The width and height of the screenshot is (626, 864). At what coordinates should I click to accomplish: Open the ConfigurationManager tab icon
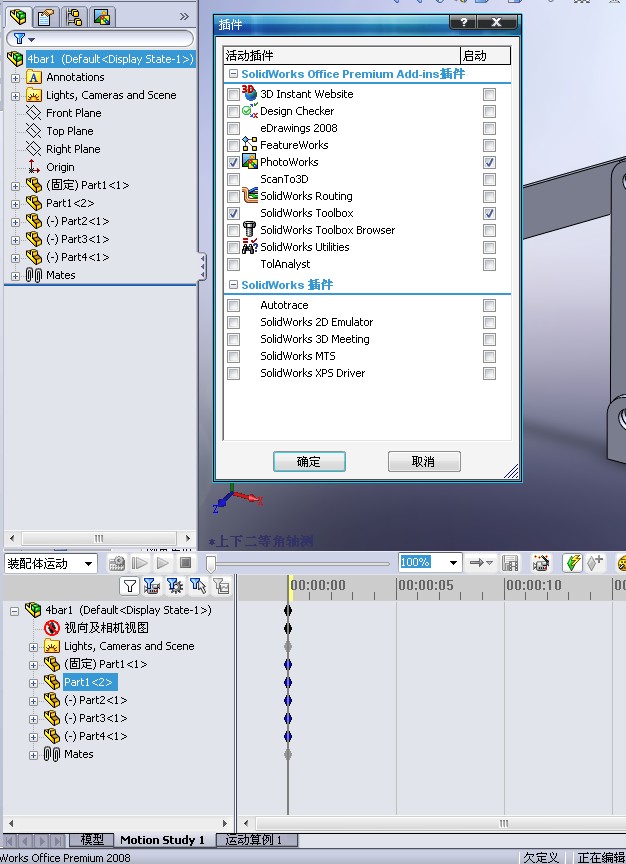pyautogui.click(x=74, y=17)
